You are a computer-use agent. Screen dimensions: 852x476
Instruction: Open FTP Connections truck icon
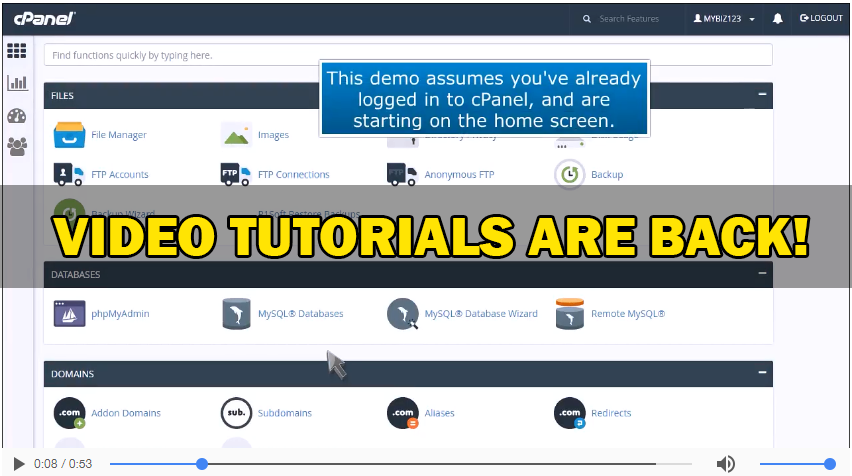point(235,174)
